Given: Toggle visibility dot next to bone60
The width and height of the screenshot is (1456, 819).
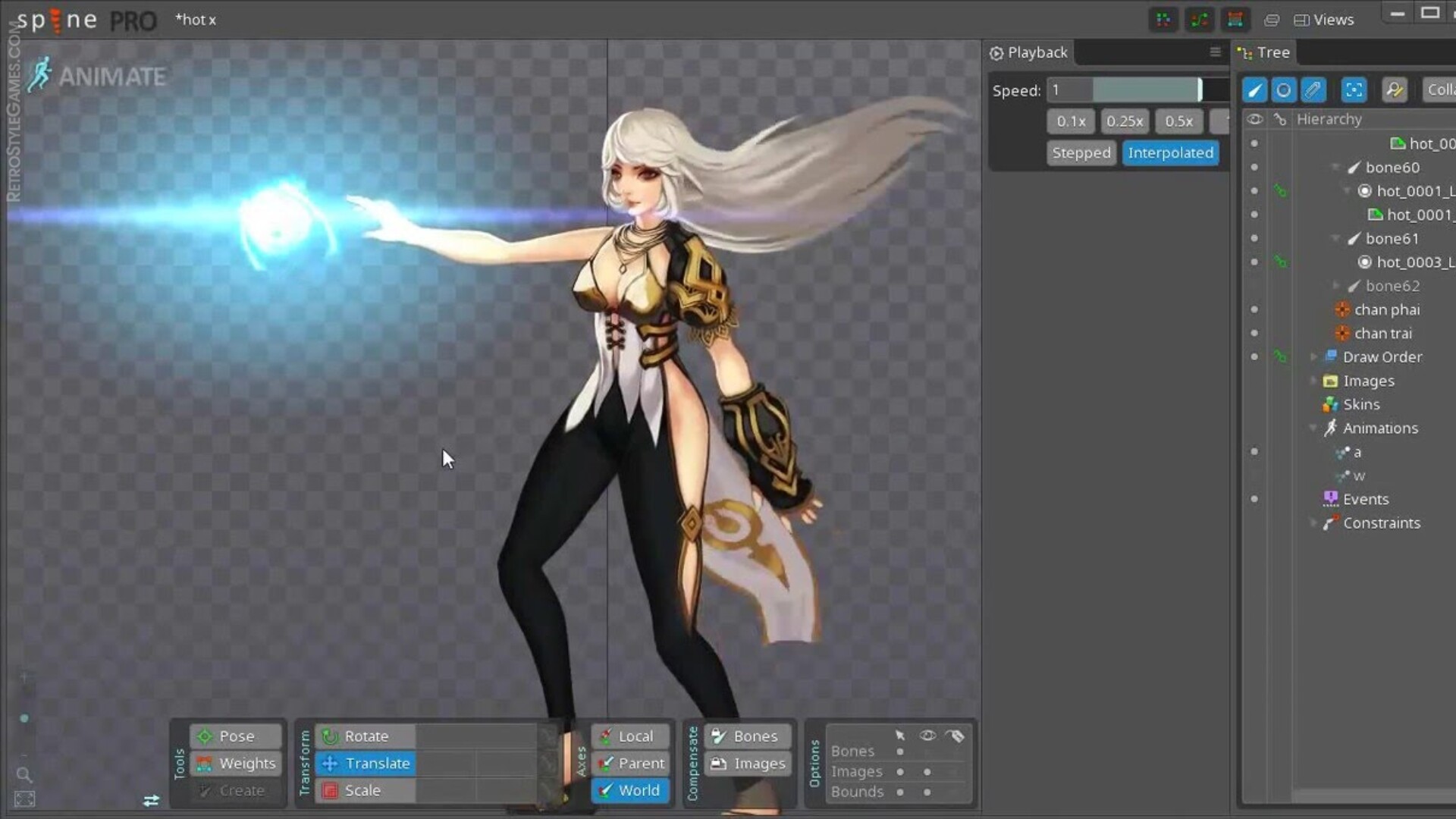Looking at the screenshot, I should point(1255,167).
